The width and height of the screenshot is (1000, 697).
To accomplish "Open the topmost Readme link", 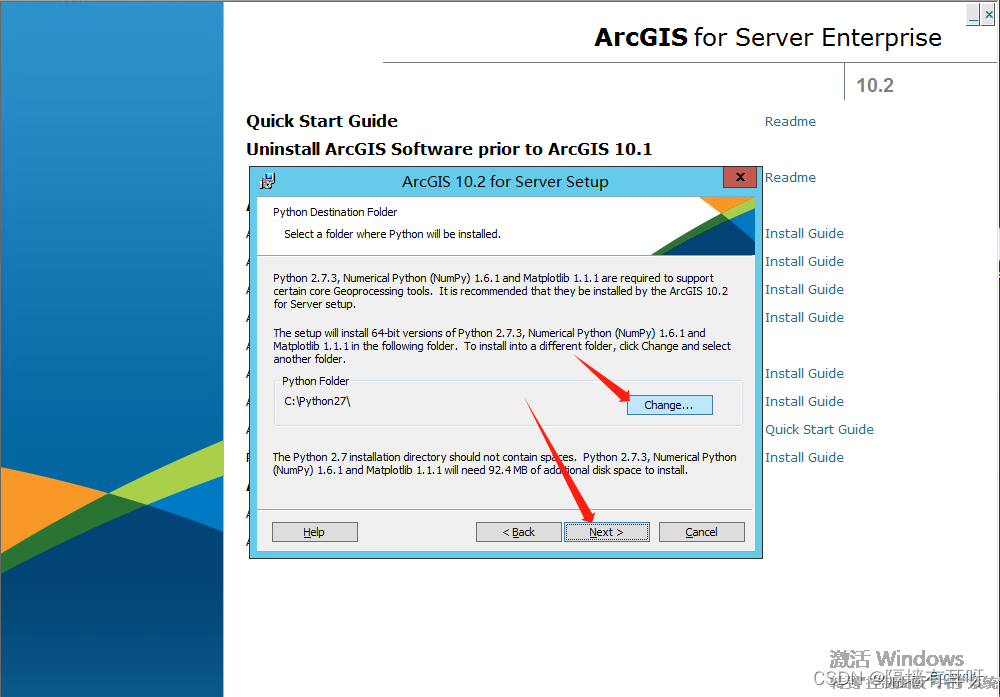I will [790, 120].
